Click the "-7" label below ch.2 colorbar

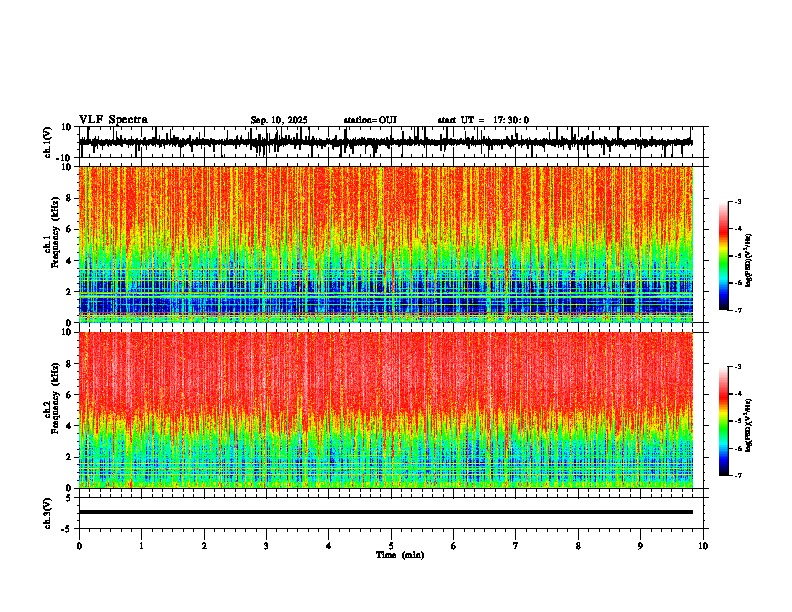(x=738, y=475)
